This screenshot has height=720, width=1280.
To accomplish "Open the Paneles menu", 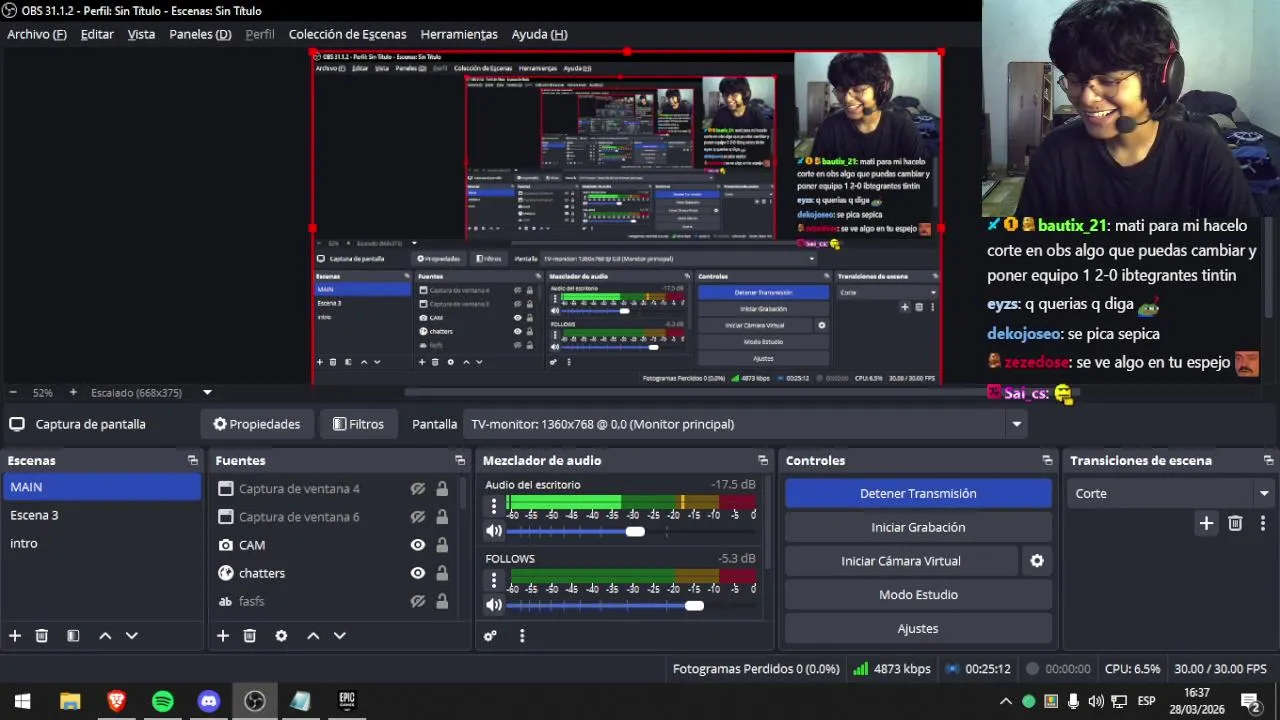I will 200,34.
